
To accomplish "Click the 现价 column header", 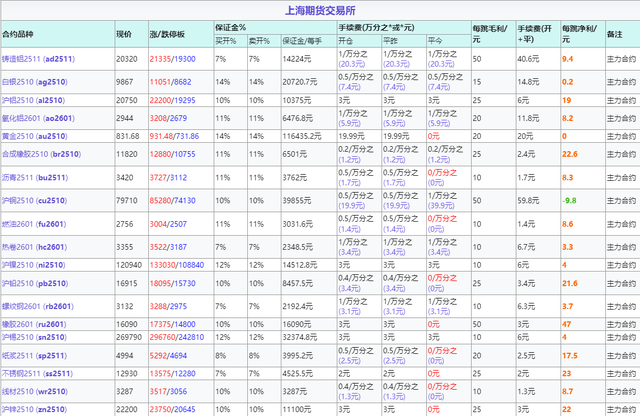I will [x=124, y=34].
